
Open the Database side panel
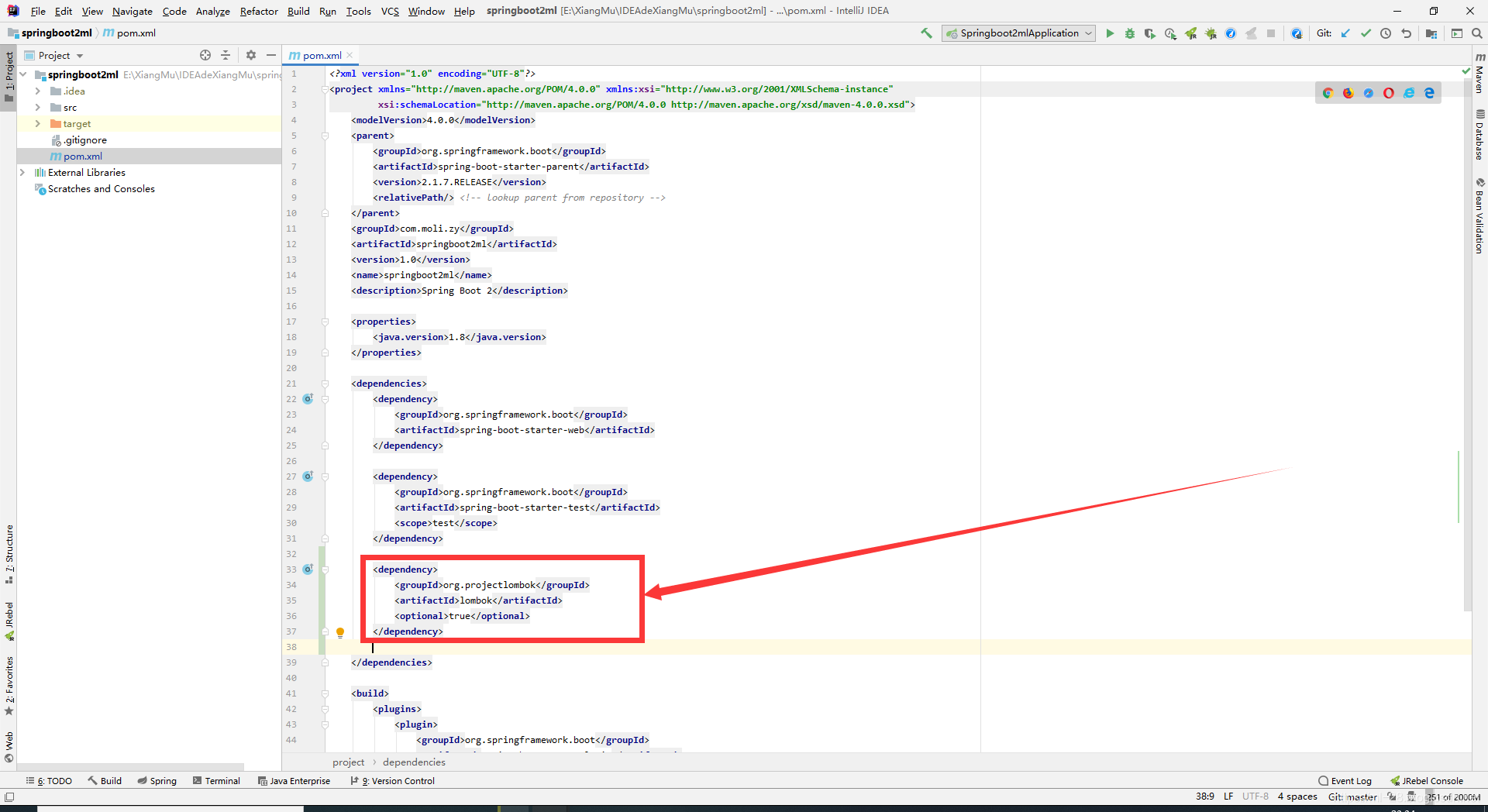tap(1479, 135)
